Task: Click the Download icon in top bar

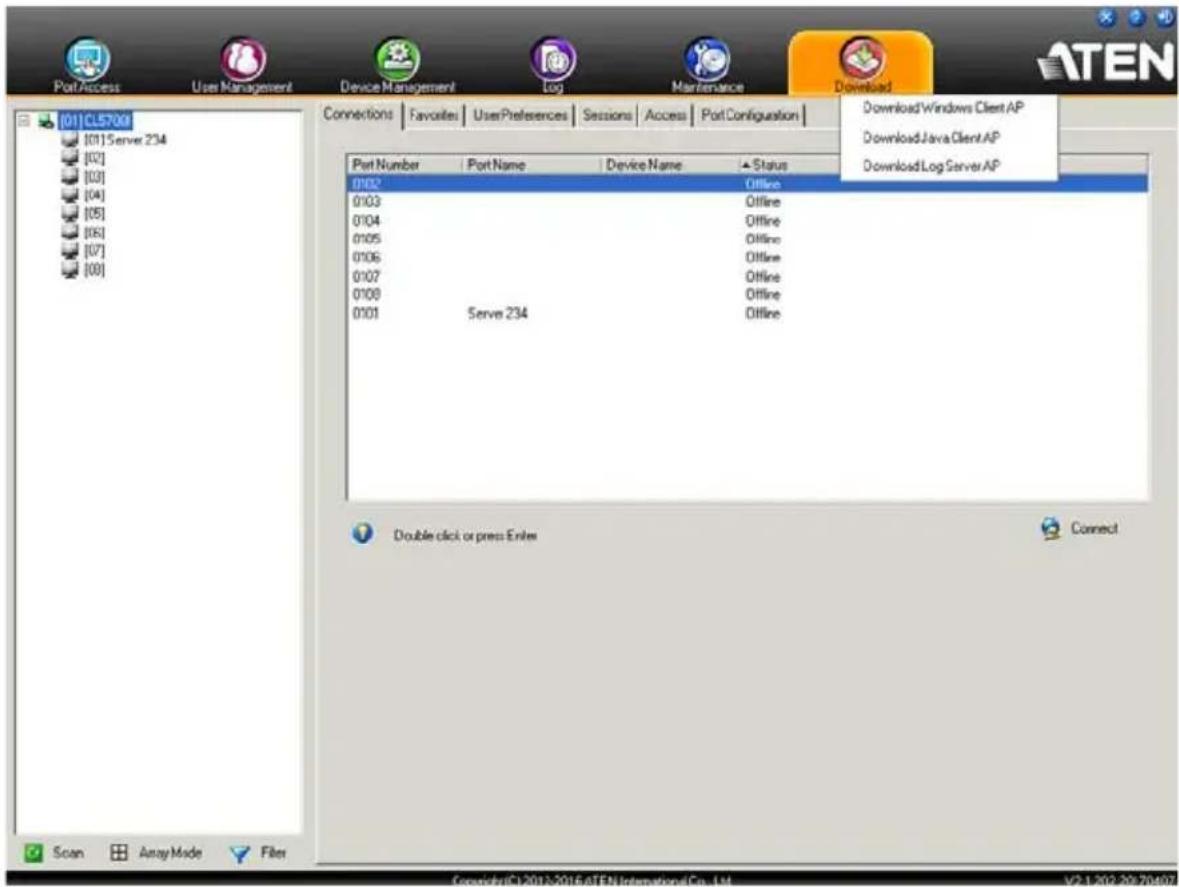Action: pyautogui.click(x=862, y=57)
